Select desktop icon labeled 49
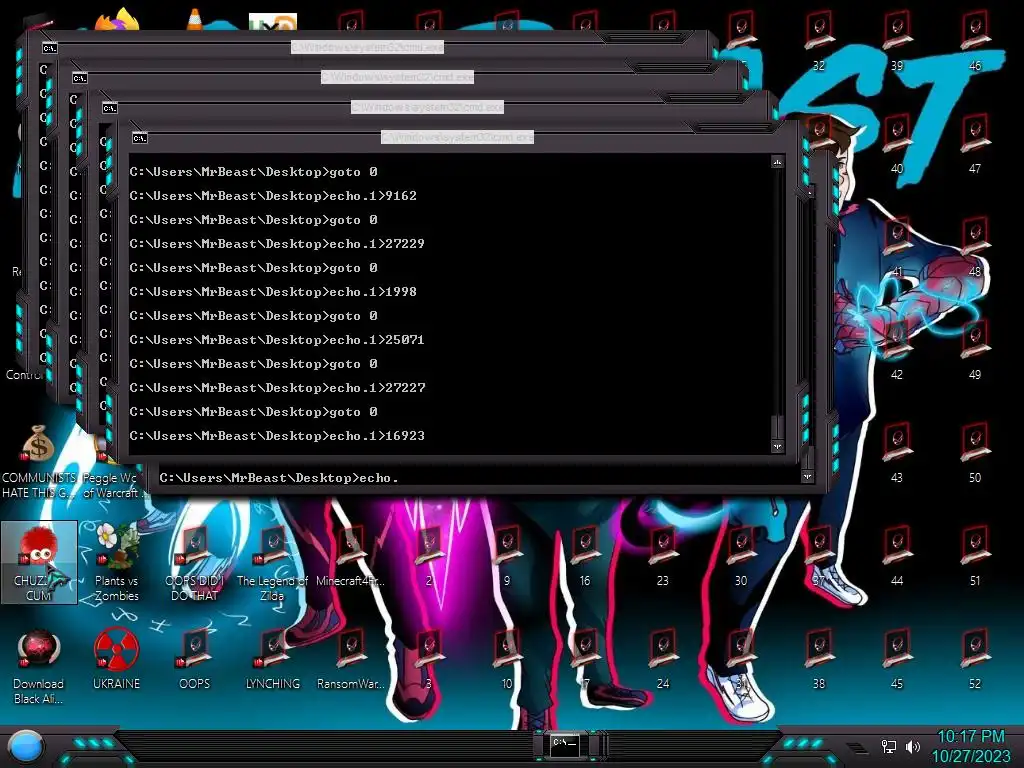1024x768 pixels. 975,350
